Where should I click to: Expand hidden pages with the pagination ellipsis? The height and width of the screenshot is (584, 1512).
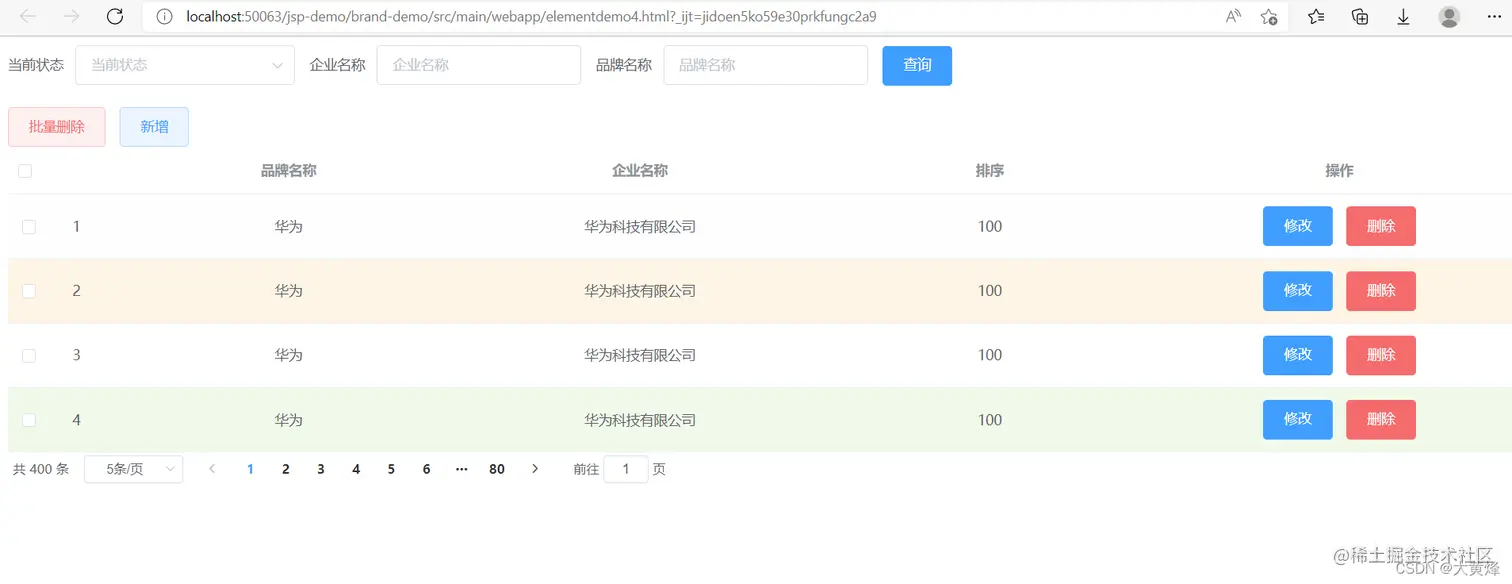pyautogui.click(x=461, y=468)
